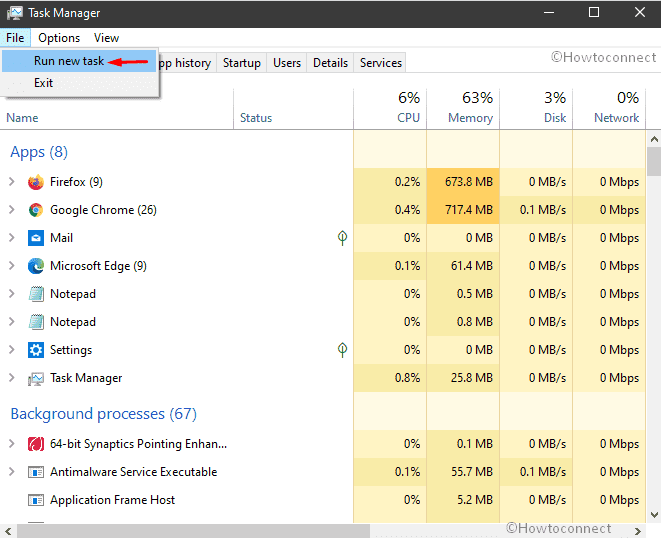Image resolution: width=661 pixels, height=538 pixels.
Task: Click the Firefox app icon
Action: [x=36, y=182]
